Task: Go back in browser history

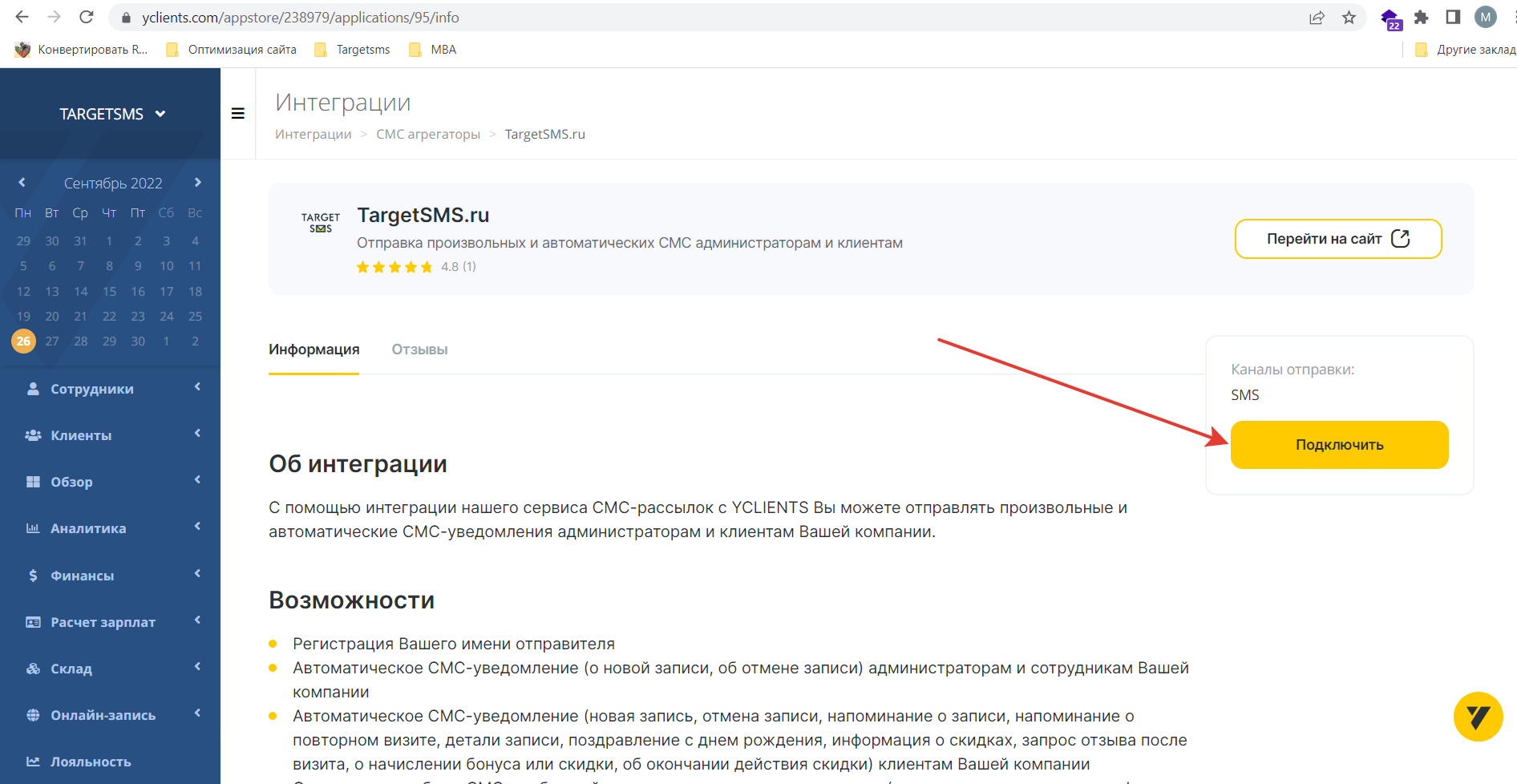Action: [22, 17]
